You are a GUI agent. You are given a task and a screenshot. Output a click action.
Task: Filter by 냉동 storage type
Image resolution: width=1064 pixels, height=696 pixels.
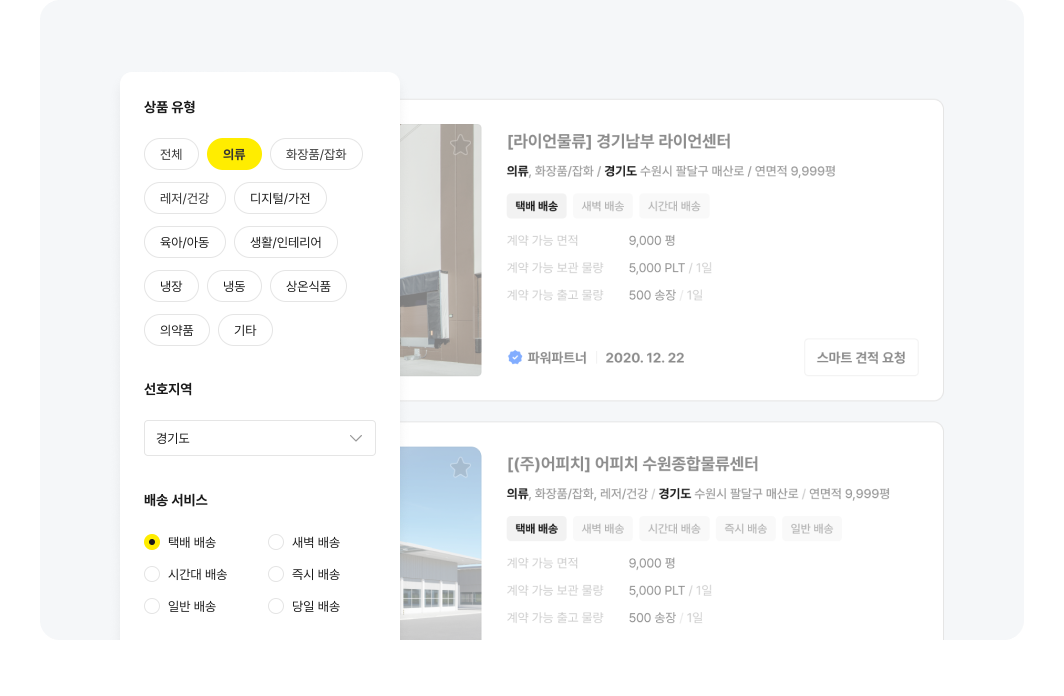point(234,286)
